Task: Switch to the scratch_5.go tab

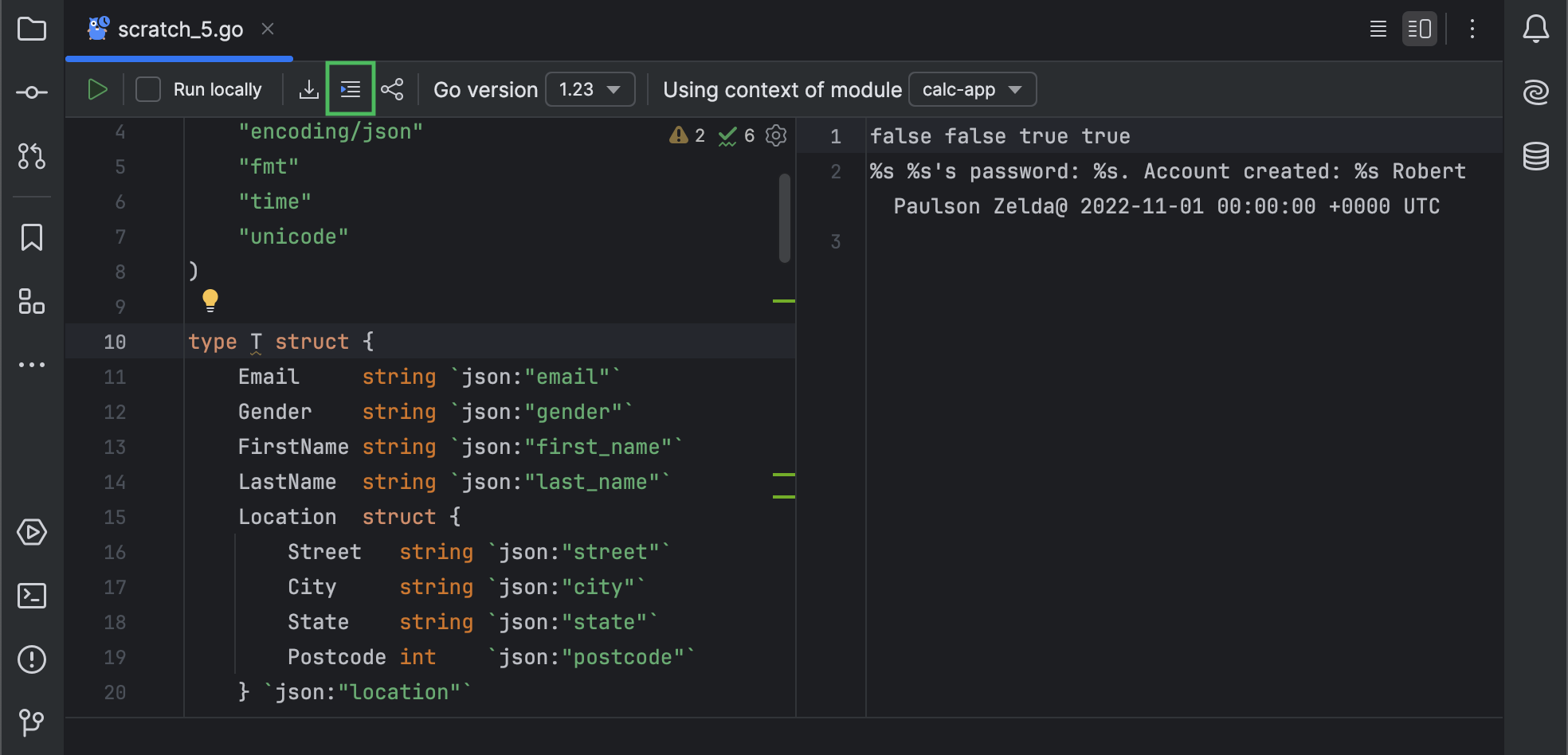Action: click(x=180, y=29)
